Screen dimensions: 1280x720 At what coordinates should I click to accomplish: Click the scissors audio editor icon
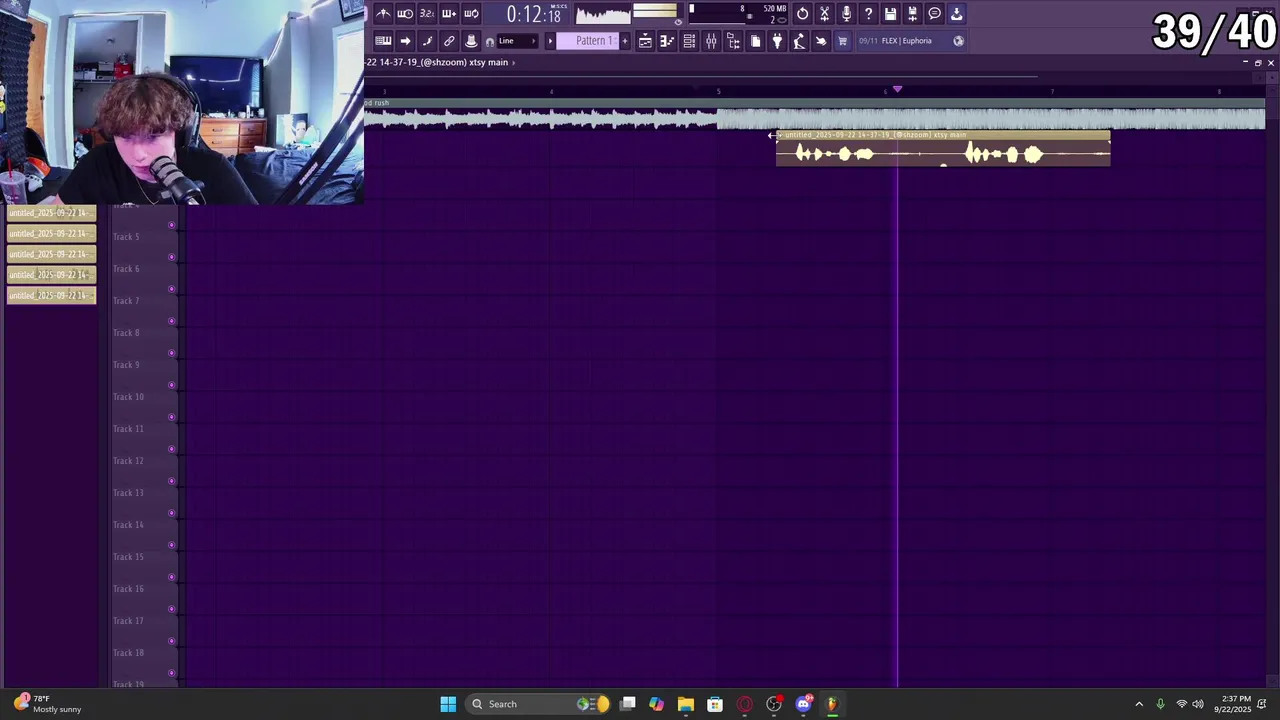[x=824, y=13]
